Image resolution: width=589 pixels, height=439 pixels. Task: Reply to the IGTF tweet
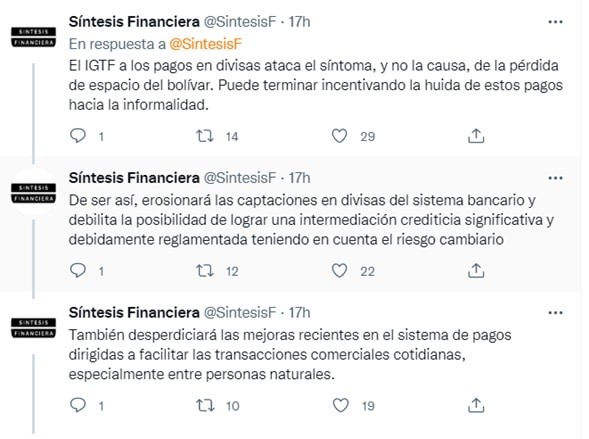[78, 136]
